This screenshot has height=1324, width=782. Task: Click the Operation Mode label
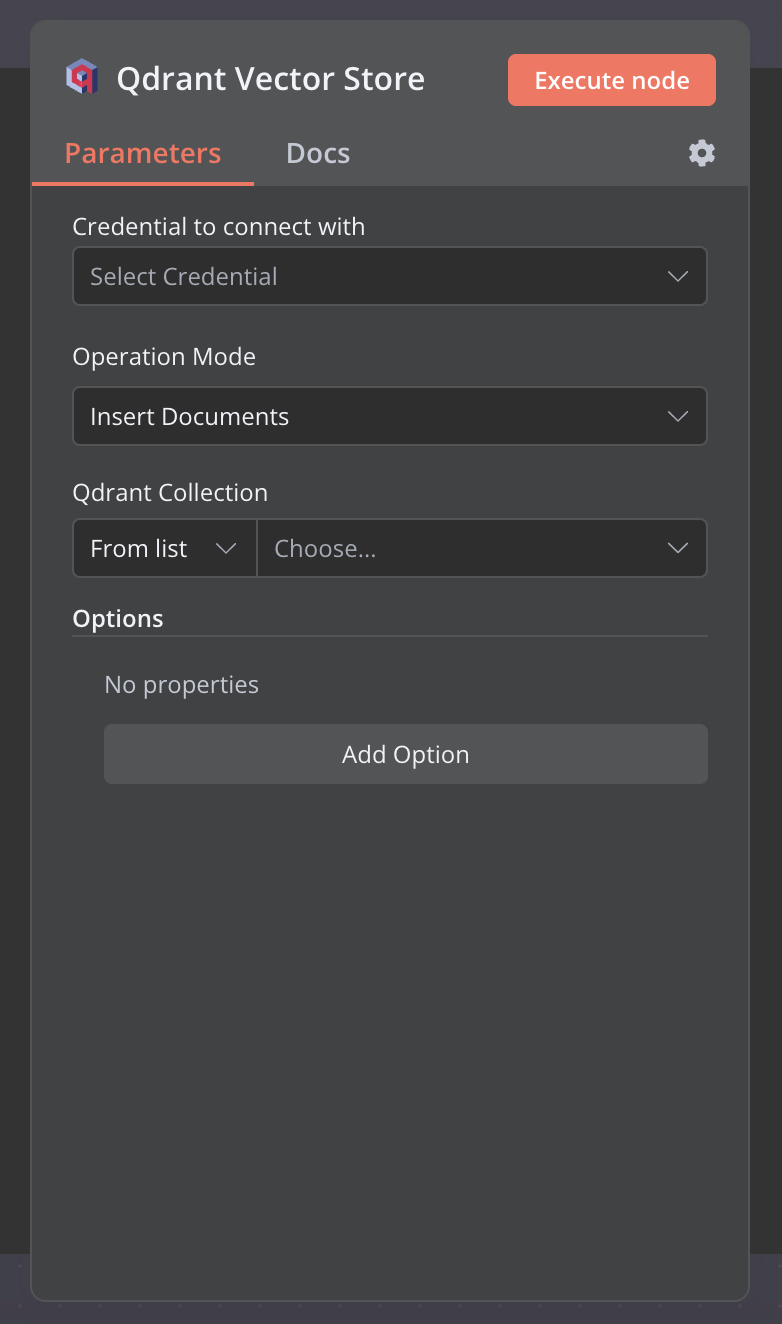point(164,357)
